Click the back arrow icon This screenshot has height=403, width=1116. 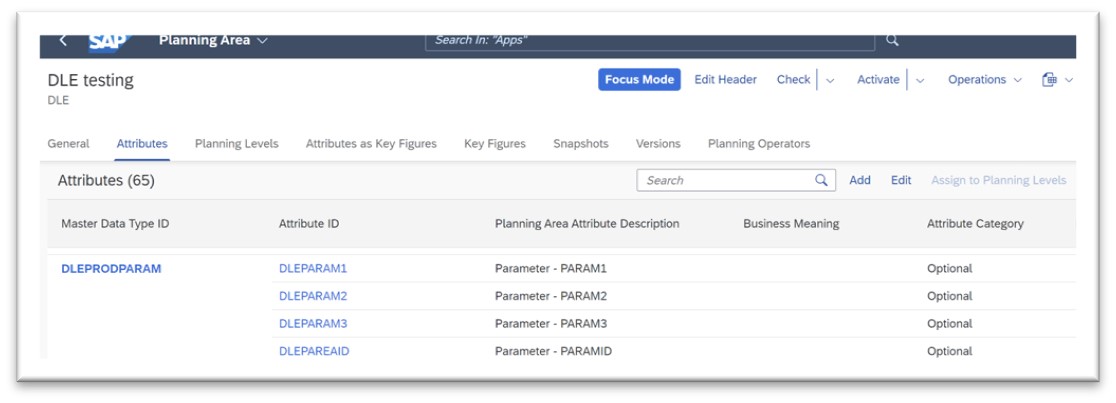pyautogui.click(x=63, y=41)
